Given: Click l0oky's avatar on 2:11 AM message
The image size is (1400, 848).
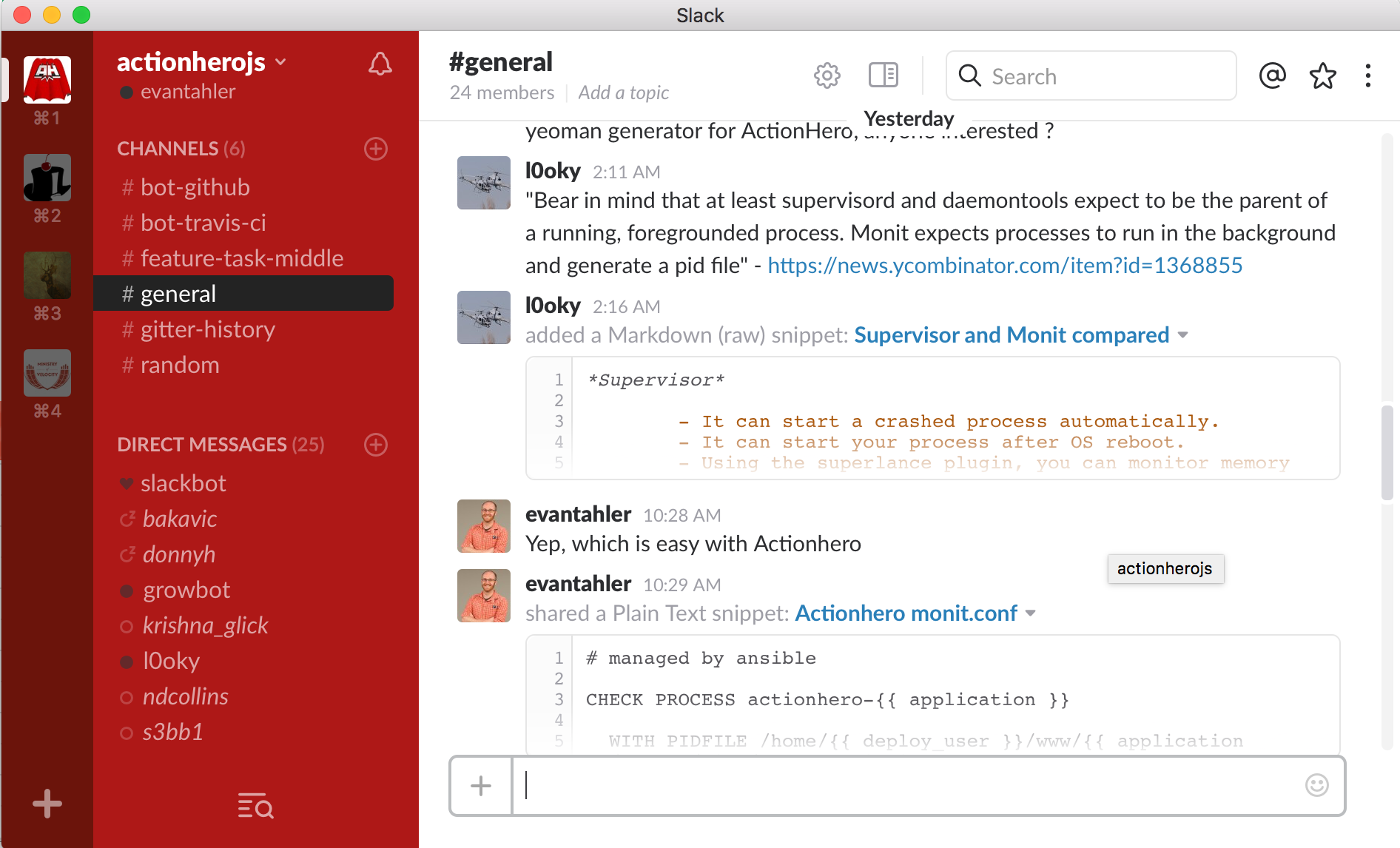Looking at the screenshot, I should (x=484, y=183).
